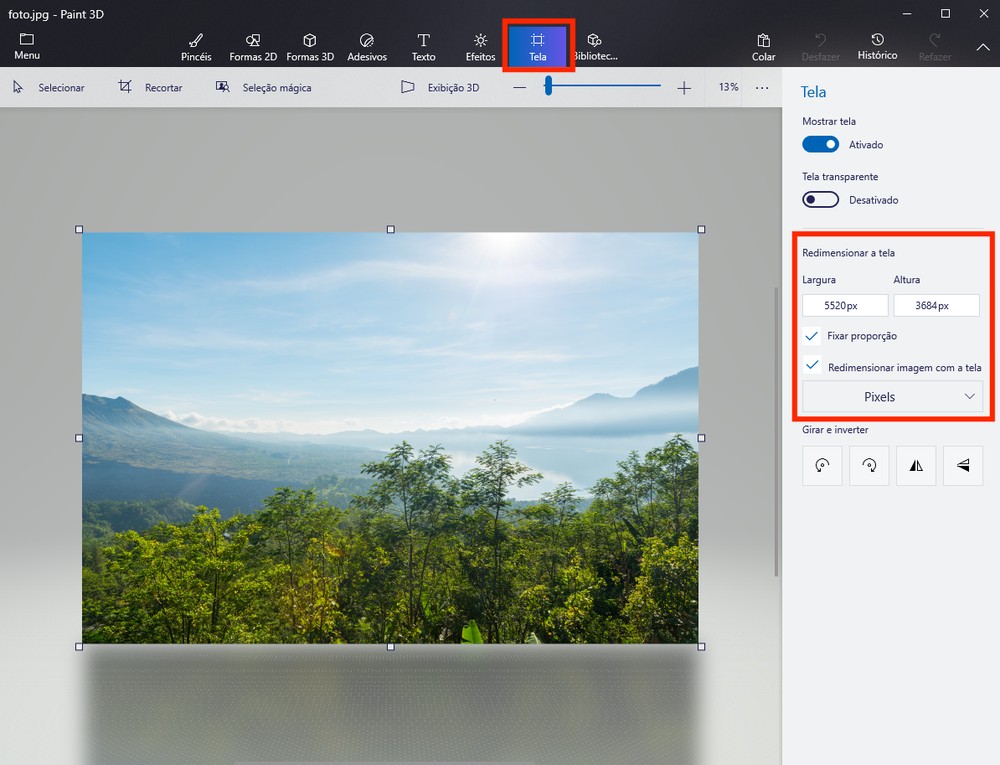Open the Adesivos (Stickers) panel
Screen dimensions: 1000x765
366,45
